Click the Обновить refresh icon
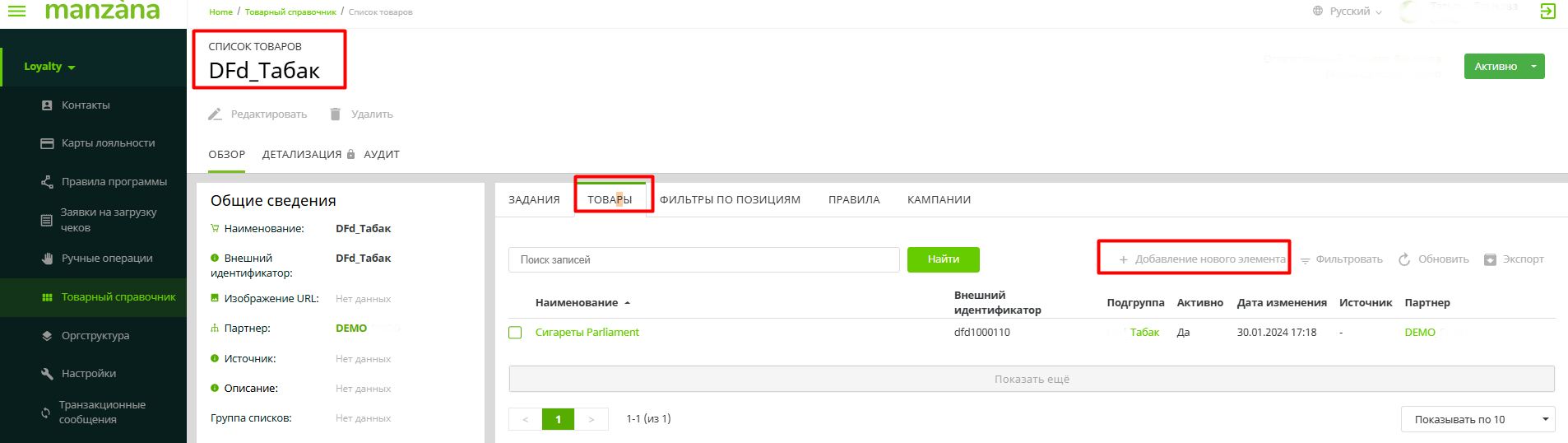Screen dimensions: 1568x443 pyautogui.click(x=1404, y=259)
